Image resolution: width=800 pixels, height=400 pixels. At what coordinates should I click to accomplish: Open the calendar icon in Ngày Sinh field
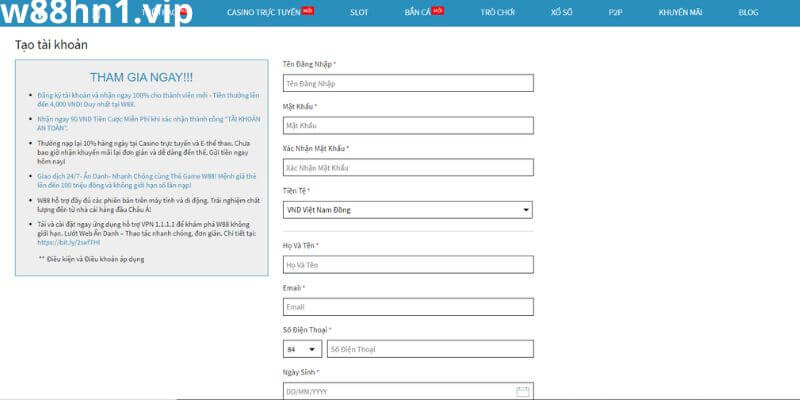[x=522, y=391]
